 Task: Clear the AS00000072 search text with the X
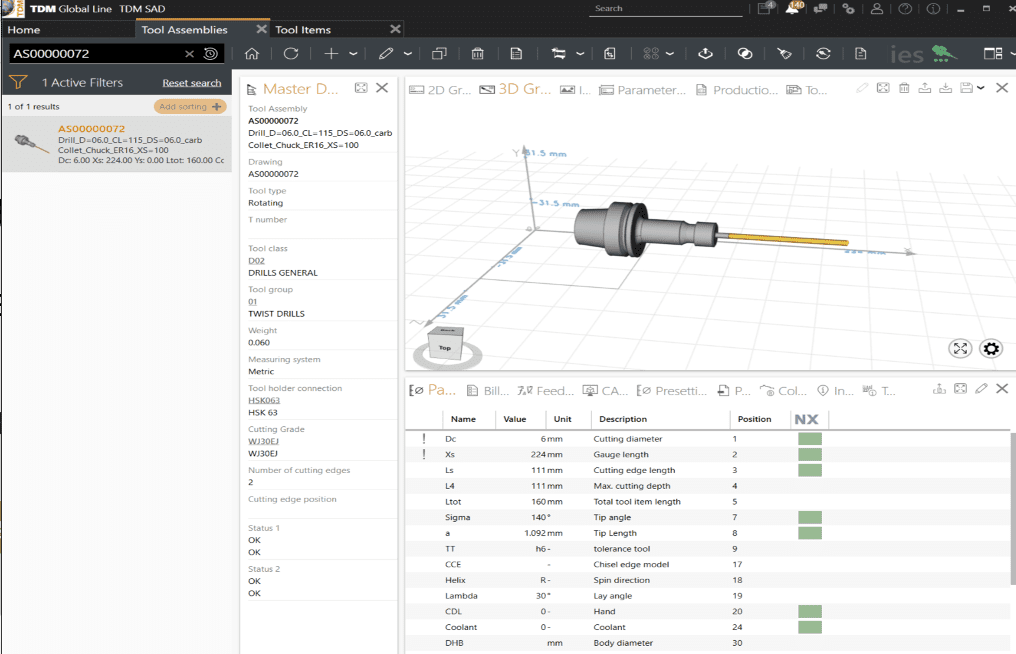(189, 54)
